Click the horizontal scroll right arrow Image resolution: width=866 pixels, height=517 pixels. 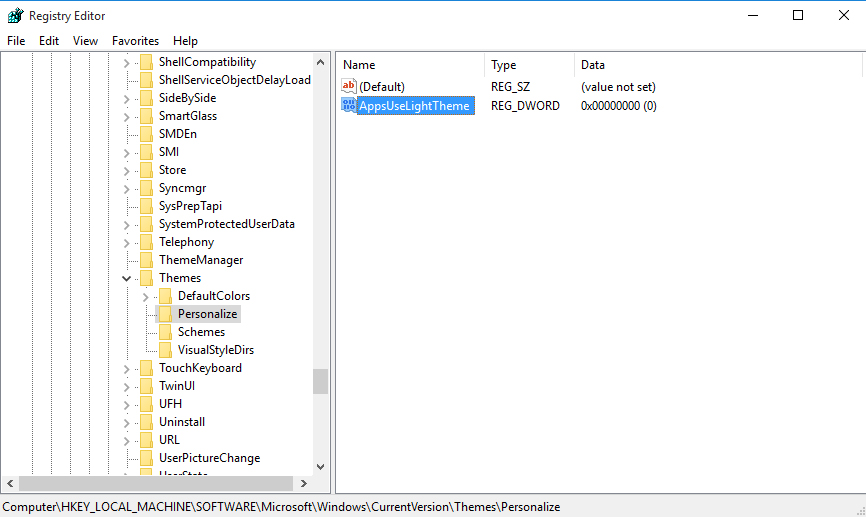(x=303, y=483)
